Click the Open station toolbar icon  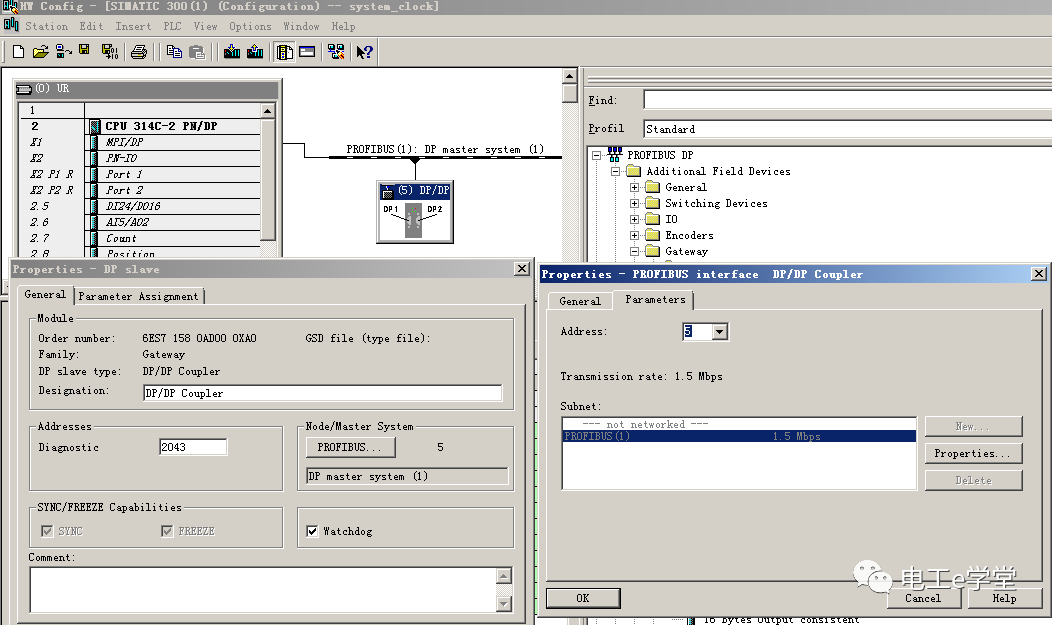(x=40, y=52)
